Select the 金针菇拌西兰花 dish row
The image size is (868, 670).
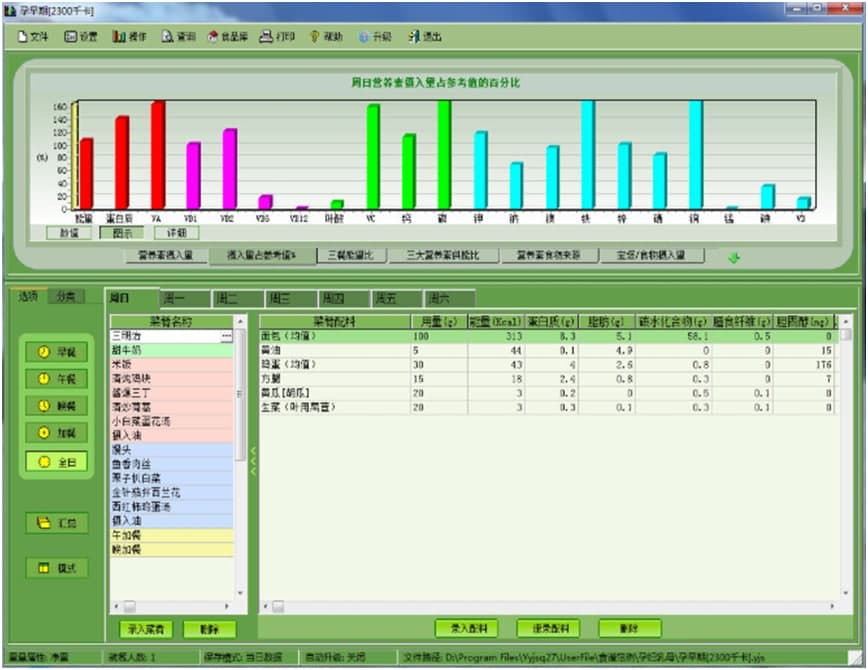(172, 492)
